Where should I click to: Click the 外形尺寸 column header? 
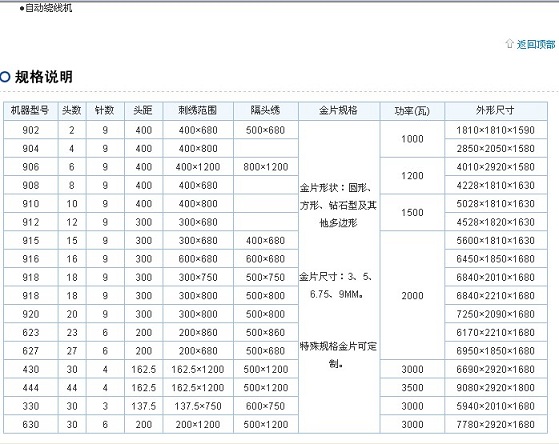pyautogui.click(x=496, y=110)
